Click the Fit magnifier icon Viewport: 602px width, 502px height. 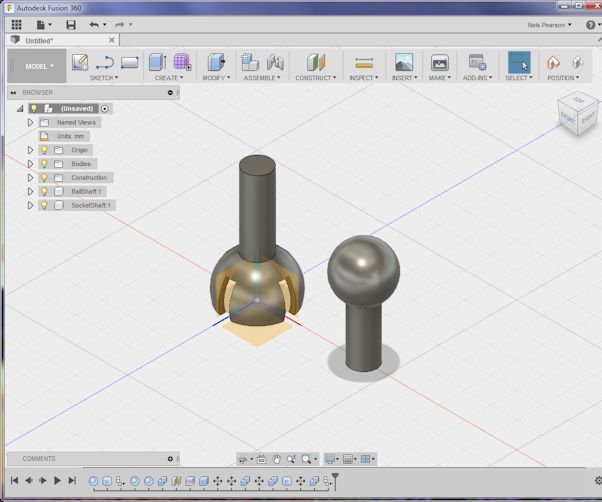pyautogui.click(x=306, y=459)
